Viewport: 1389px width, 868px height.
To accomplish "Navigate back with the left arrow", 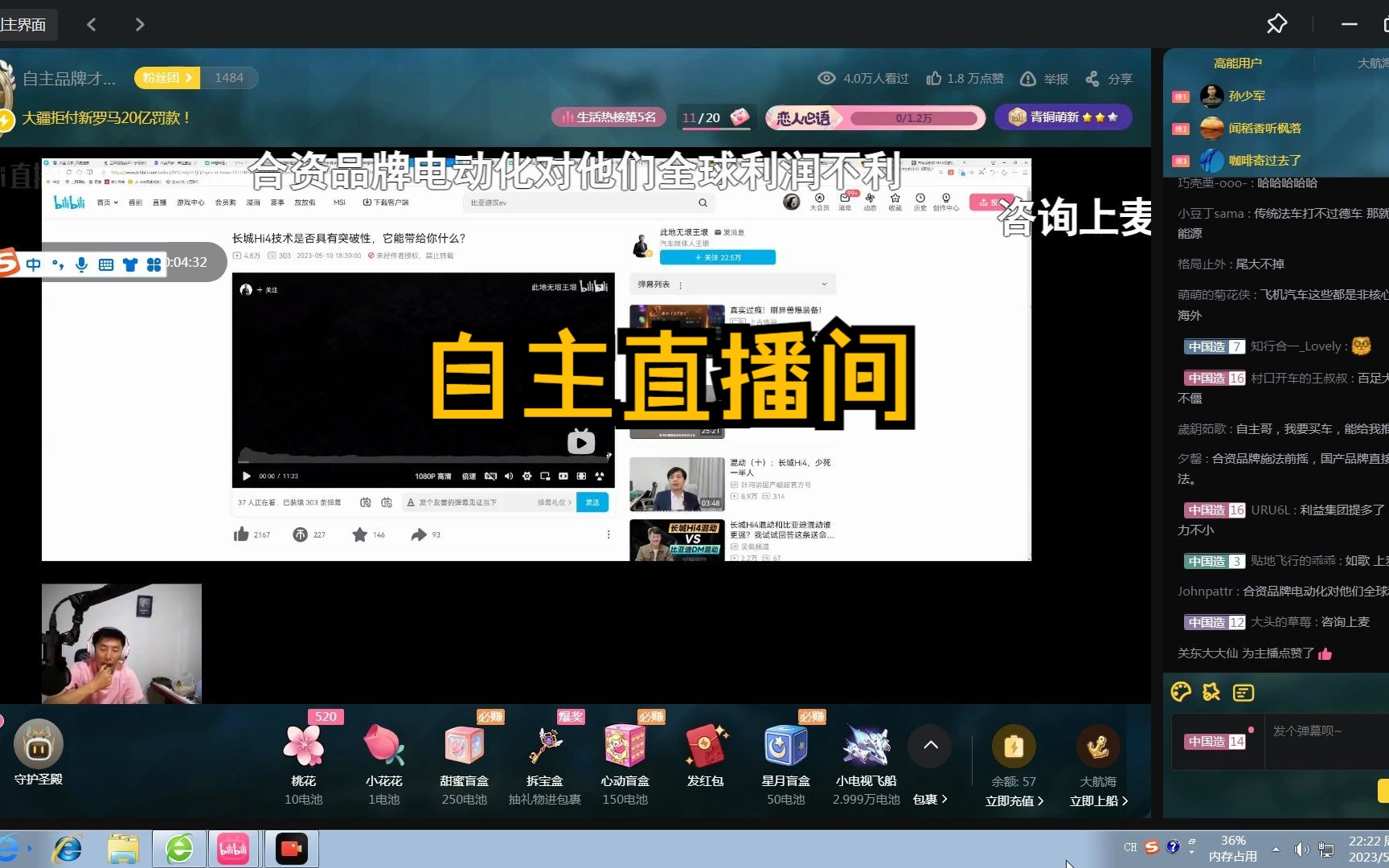I will pyautogui.click(x=91, y=25).
